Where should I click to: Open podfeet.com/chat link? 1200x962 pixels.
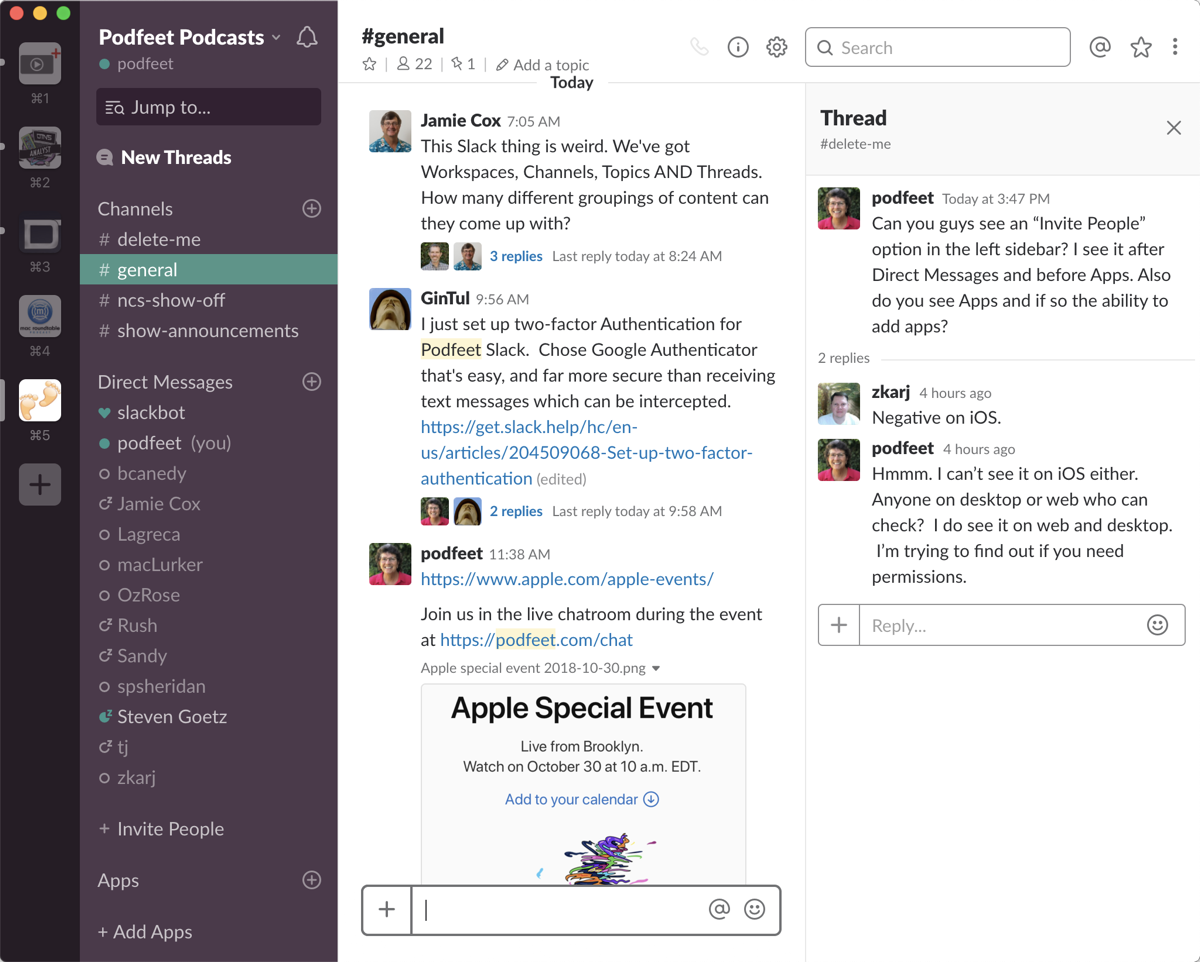click(536, 640)
